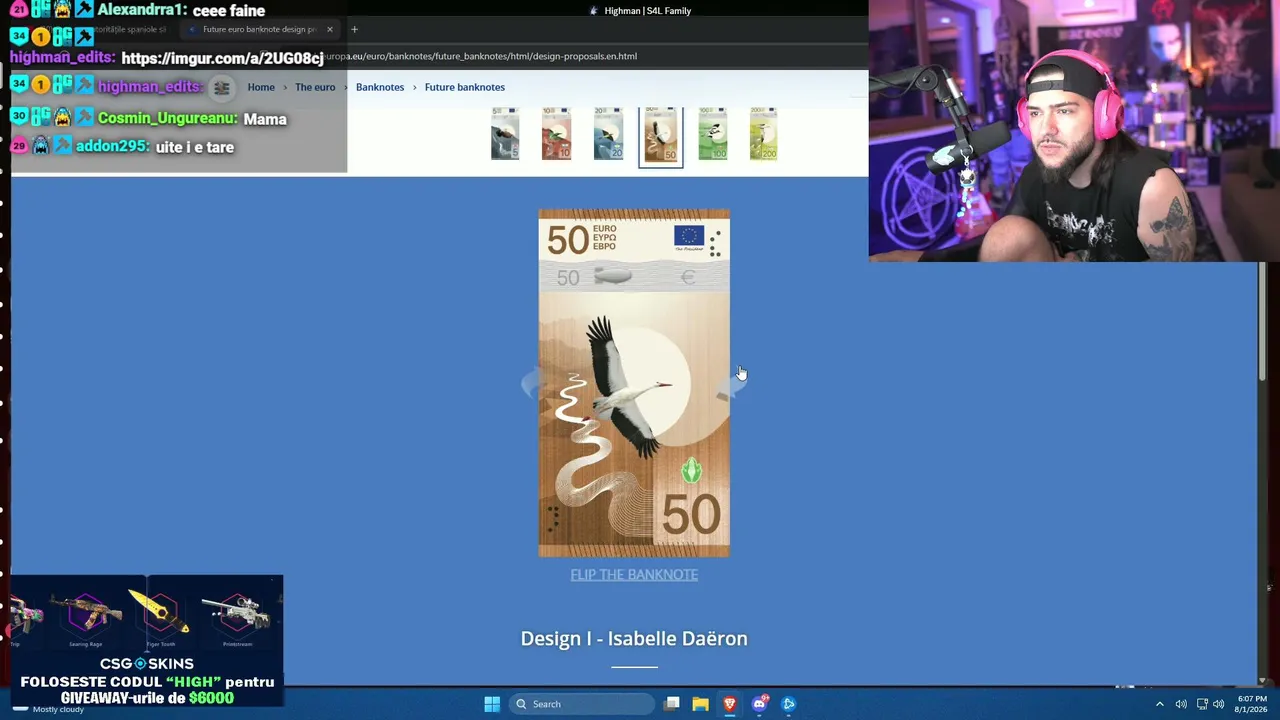Click the browser address bar URL

(480, 56)
